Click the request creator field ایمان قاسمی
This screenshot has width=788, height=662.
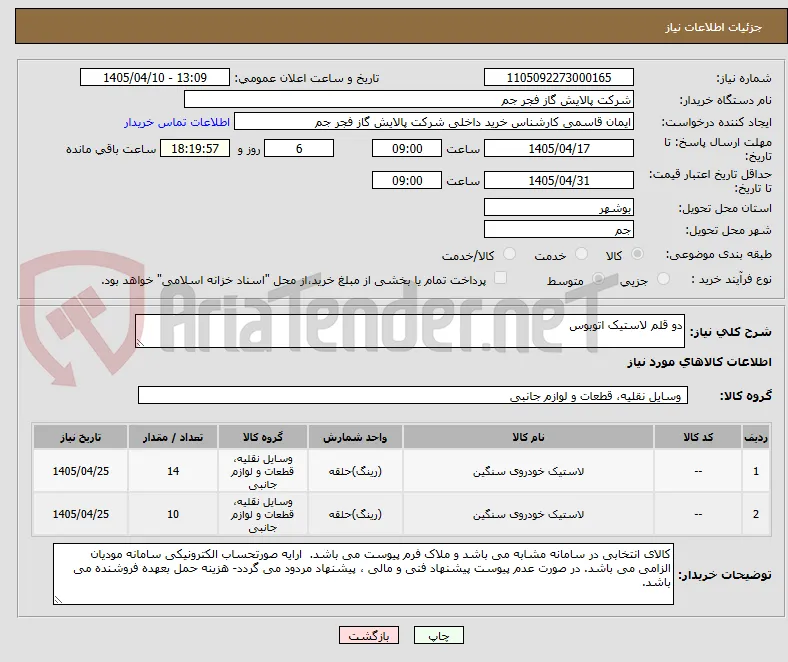[x=434, y=122]
